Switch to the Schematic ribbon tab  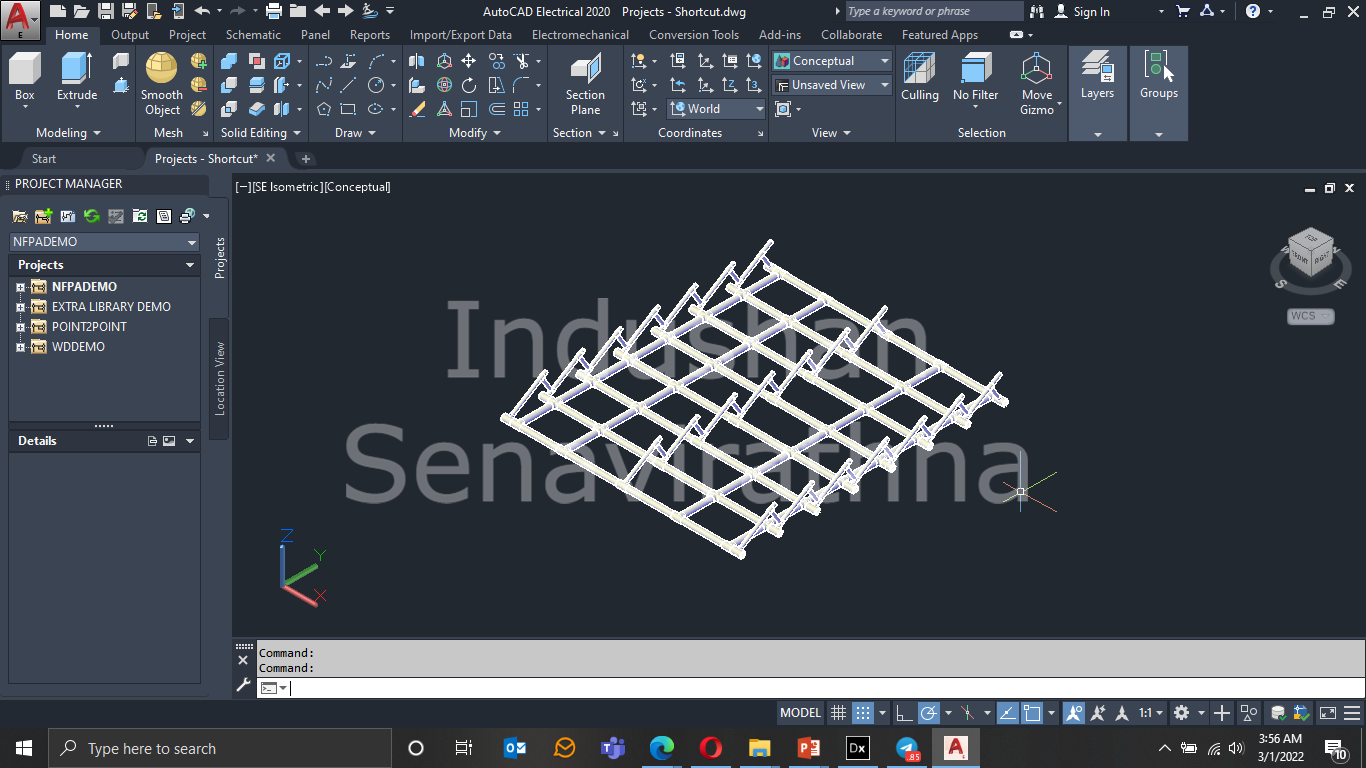253,35
